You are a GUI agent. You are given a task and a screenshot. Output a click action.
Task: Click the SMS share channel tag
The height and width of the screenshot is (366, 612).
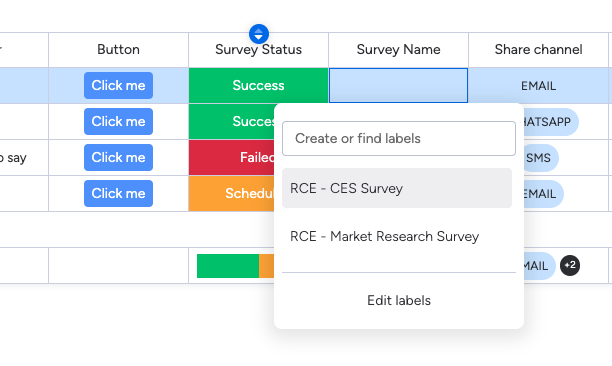tap(541, 158)
